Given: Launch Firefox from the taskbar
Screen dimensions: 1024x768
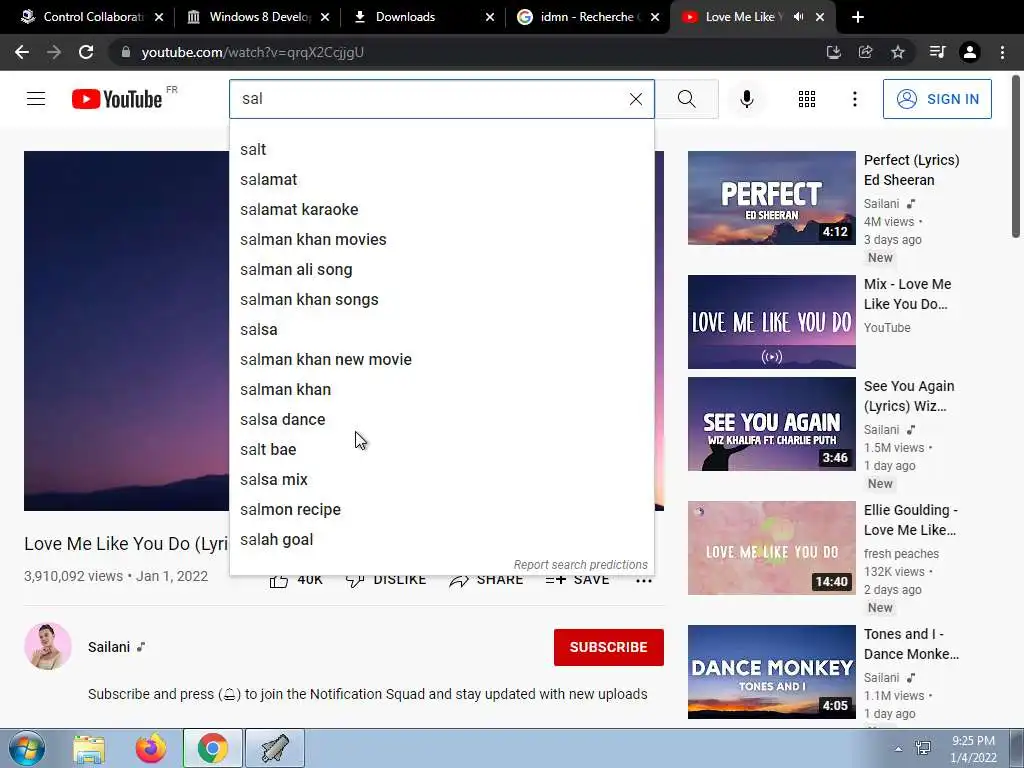Looking at the screenshot, I should pyautogui.click(x=151, y=749).
